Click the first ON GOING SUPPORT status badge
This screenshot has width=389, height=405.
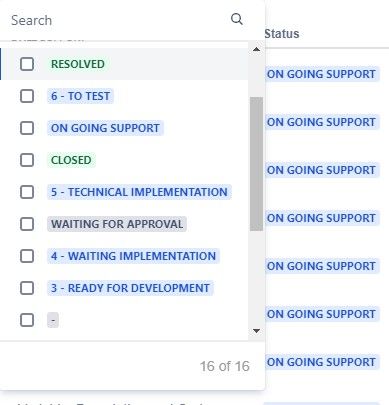pyautogui.click(x=322, y=74)
